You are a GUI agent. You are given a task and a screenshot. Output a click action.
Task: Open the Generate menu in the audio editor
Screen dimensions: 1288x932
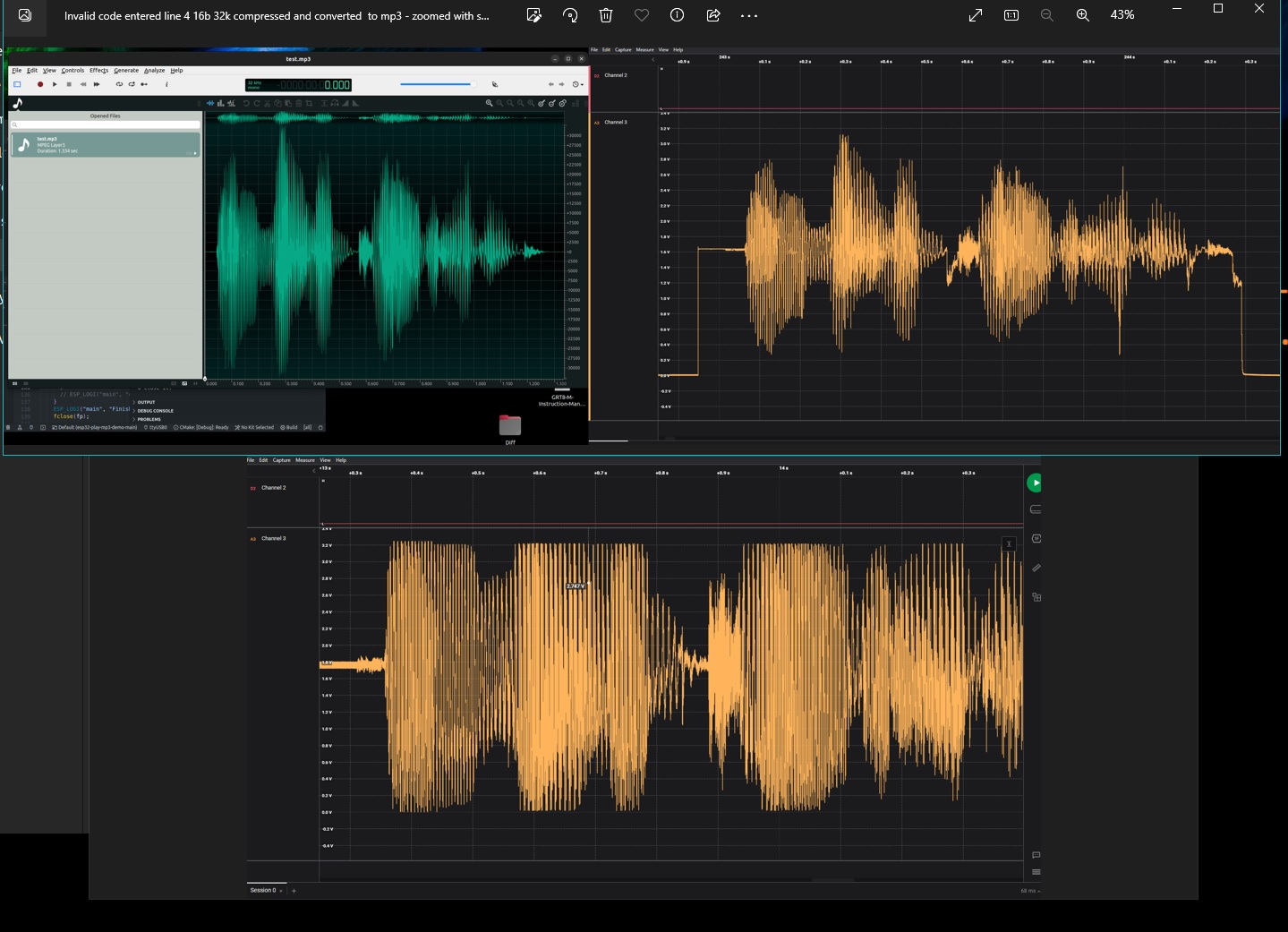click(126, 70)
